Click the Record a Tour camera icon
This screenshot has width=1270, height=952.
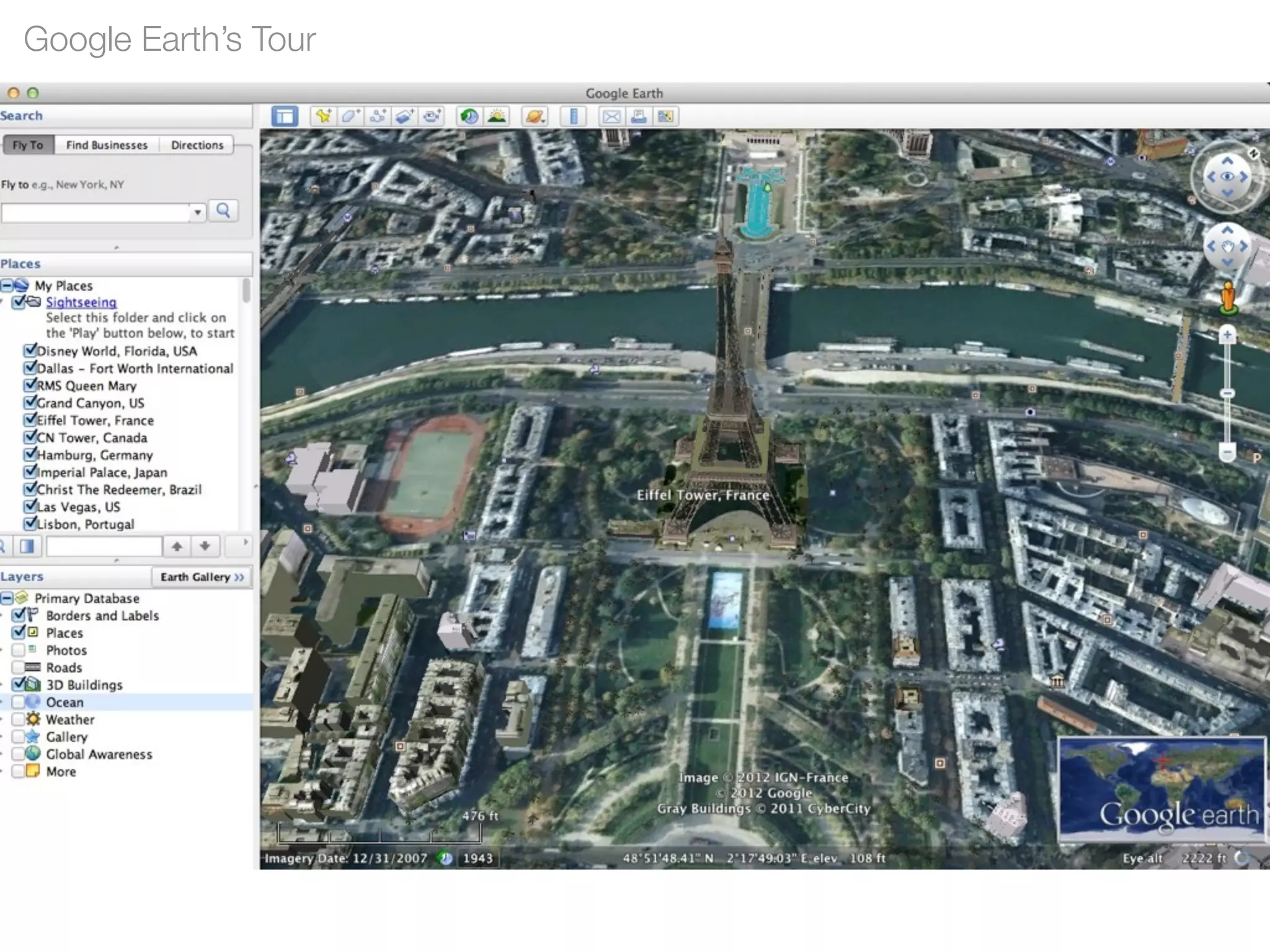pos(432,116)
